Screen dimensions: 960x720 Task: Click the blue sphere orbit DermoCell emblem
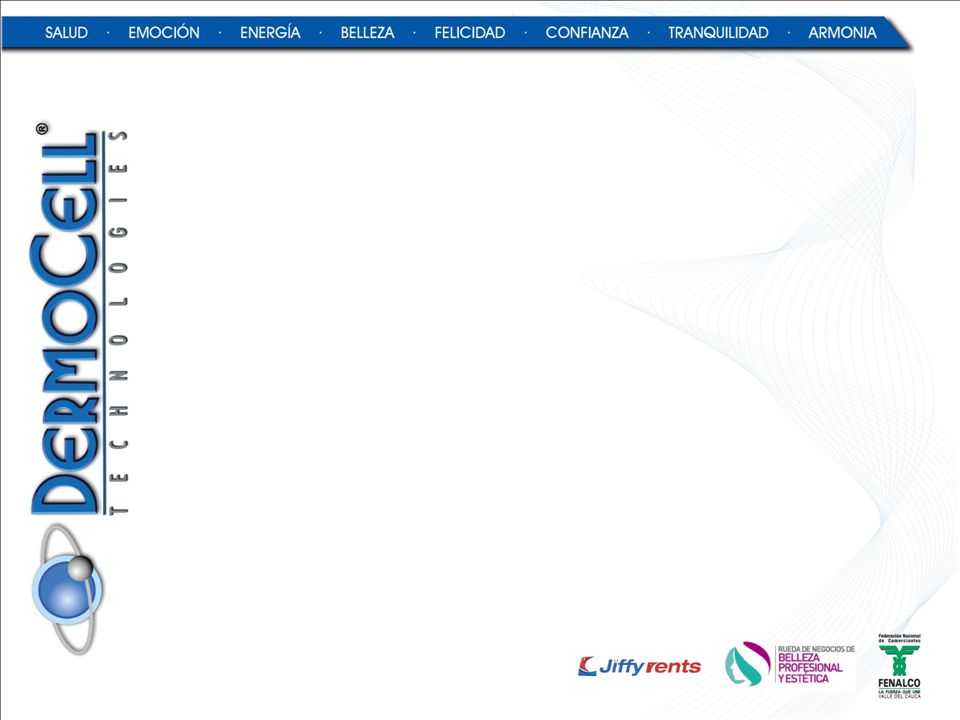pyautogui.click(x=67, y=589)
